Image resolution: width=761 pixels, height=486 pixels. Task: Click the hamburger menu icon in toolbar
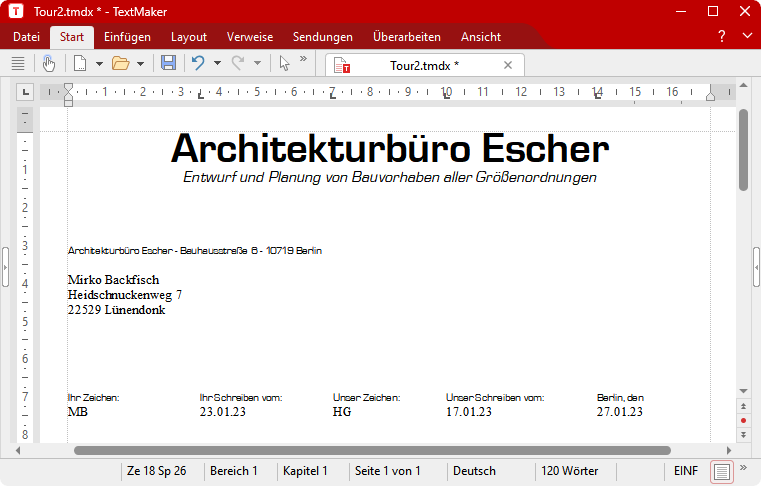pos(17,63)
